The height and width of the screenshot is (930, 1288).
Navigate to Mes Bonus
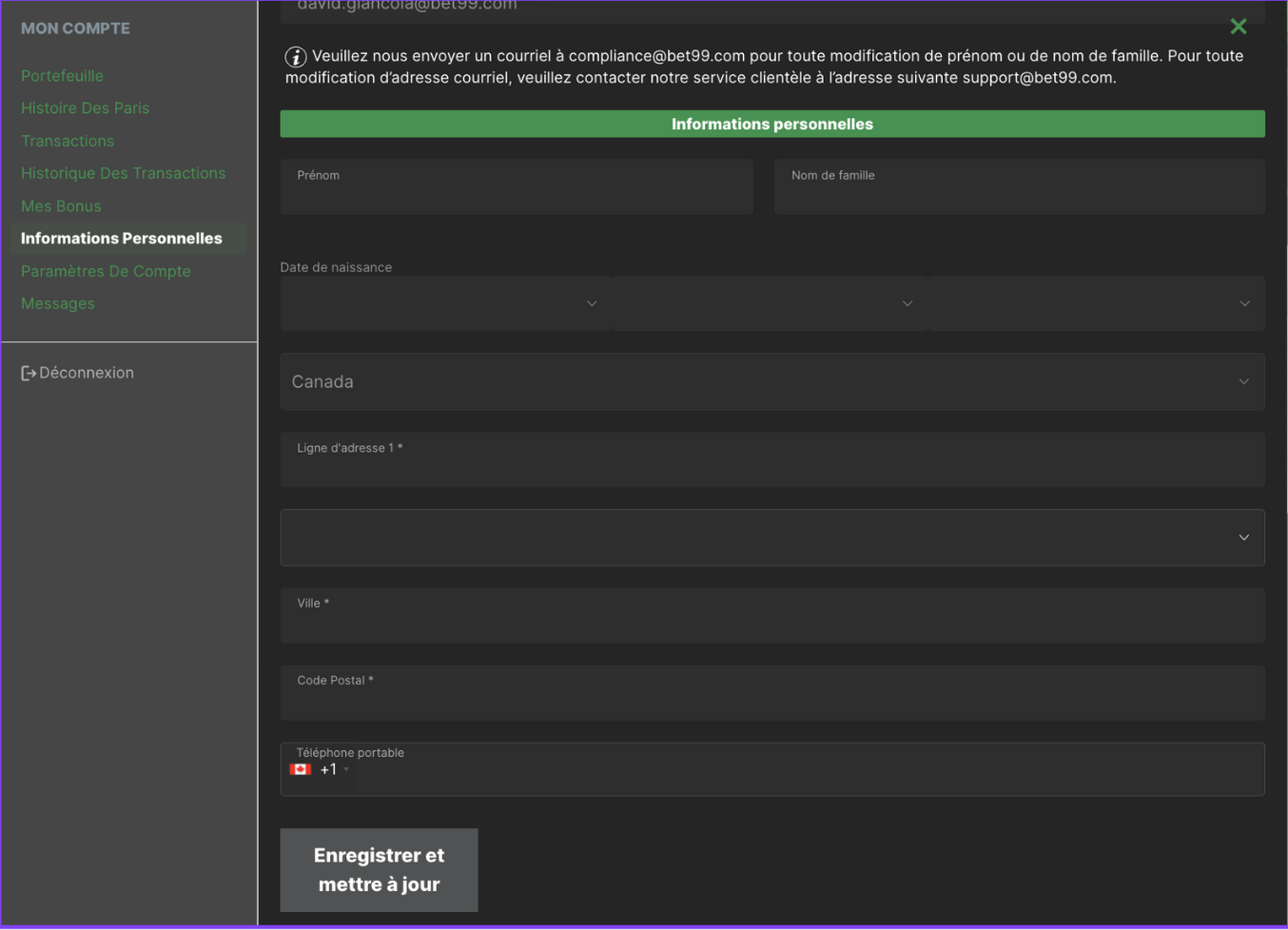pyautogui.click(x=61, y=205)
